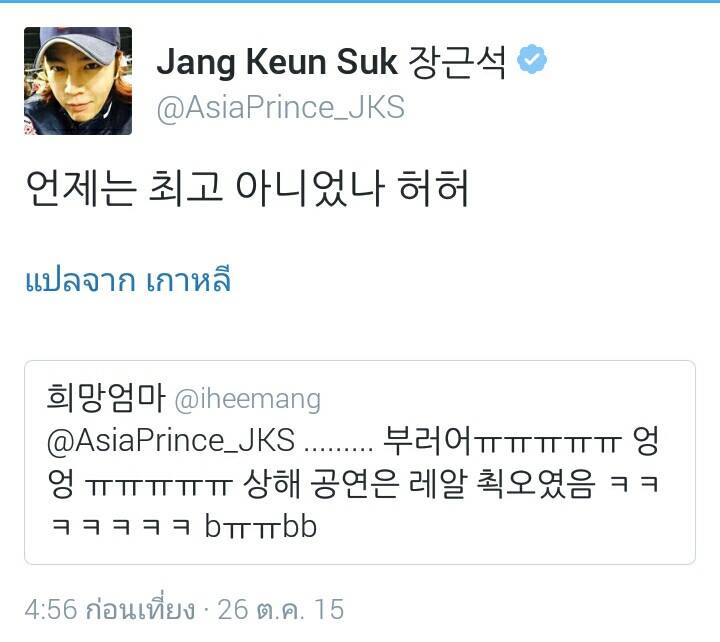Click the Korean name 장근석 in header
720x642 pixels.
coord(457,62)
